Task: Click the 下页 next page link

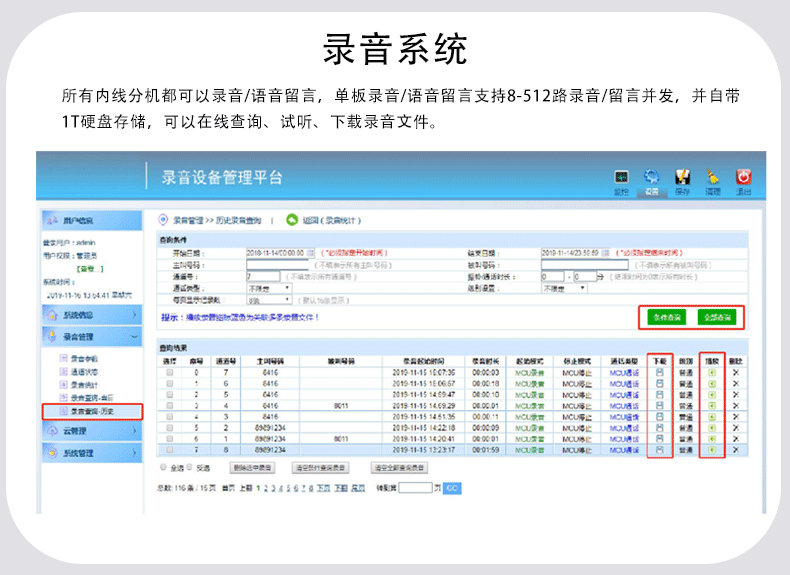Action: tap(323, 488)
